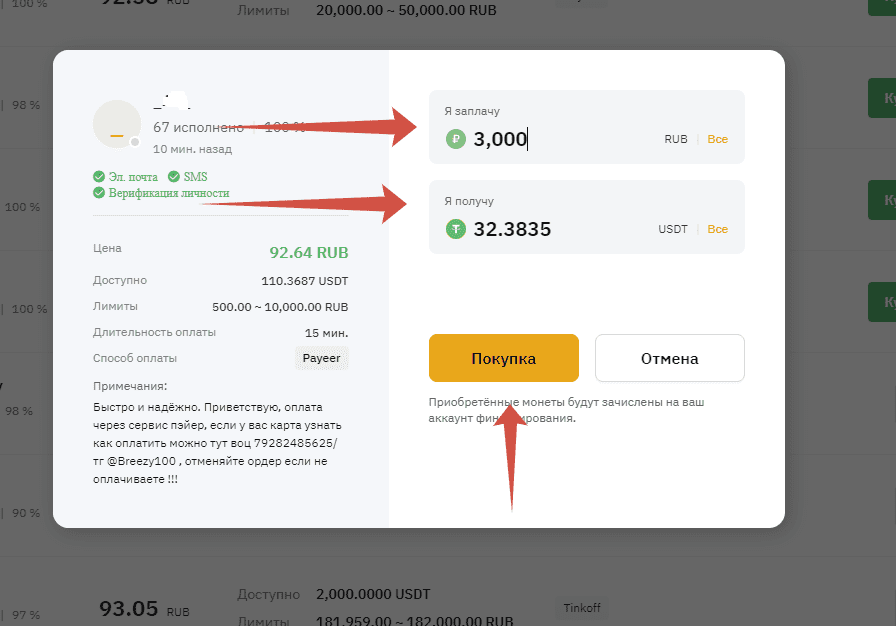
Task: Open the seller's profile avatar
Action: [117, 124]
